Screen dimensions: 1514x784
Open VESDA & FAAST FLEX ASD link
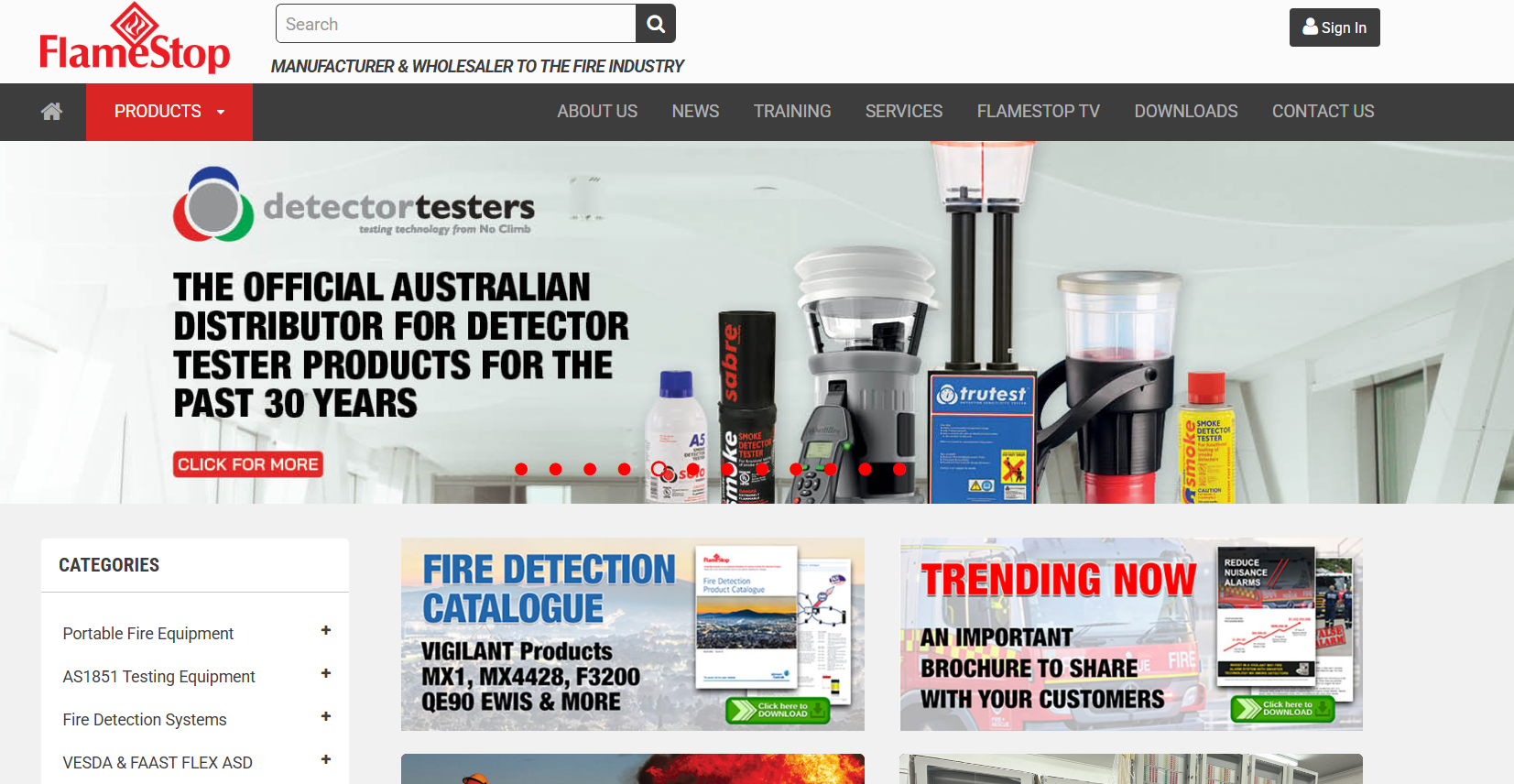158,763
